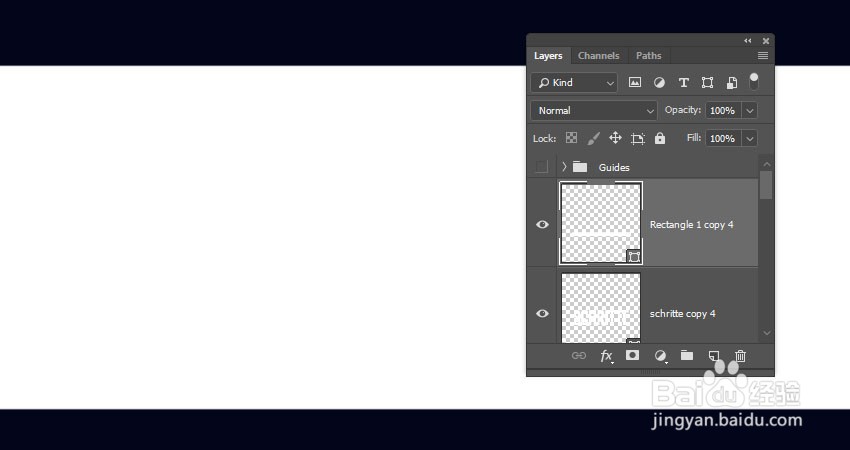The image size is (850, 450).
Task: Create a new group folder icon
Action: click(687, 355)
